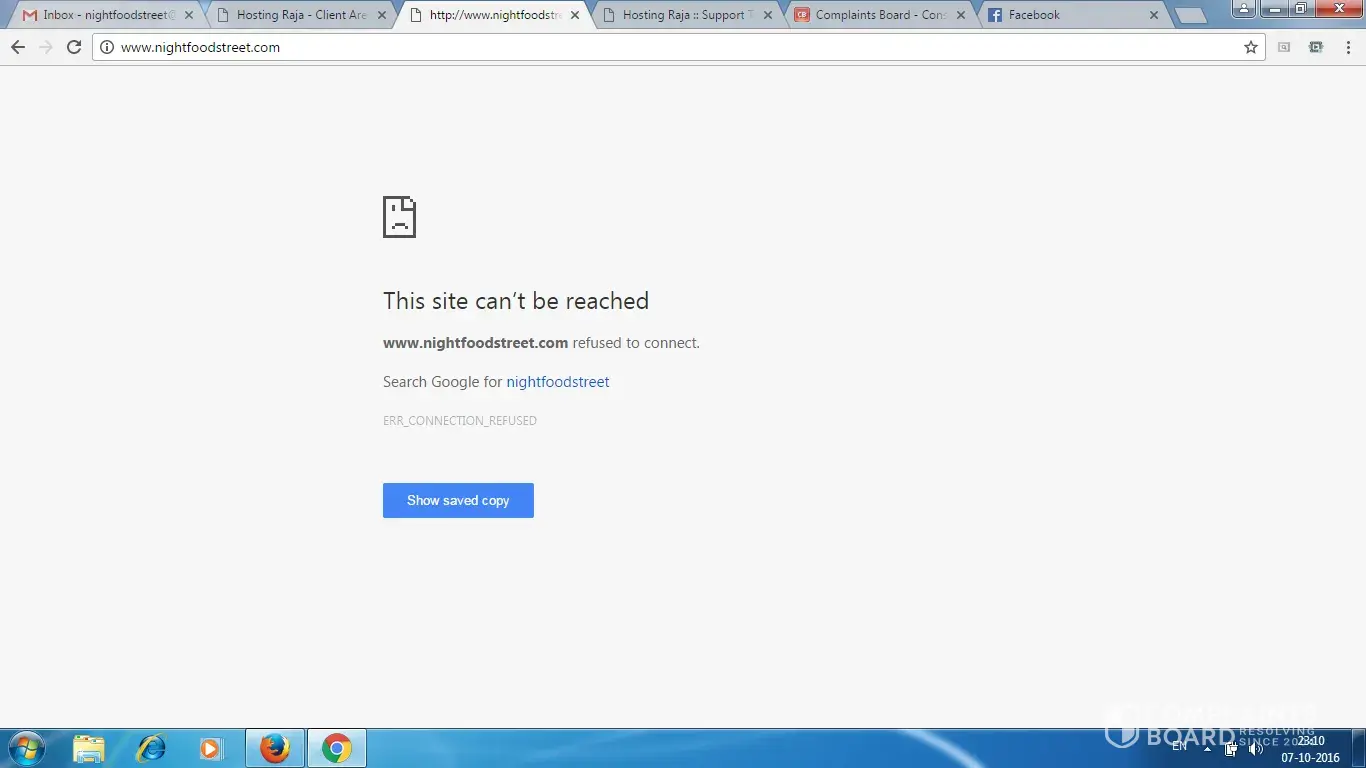Click the second extension icon before the menu
The image size is (1366, 768).
(1316, 47)
